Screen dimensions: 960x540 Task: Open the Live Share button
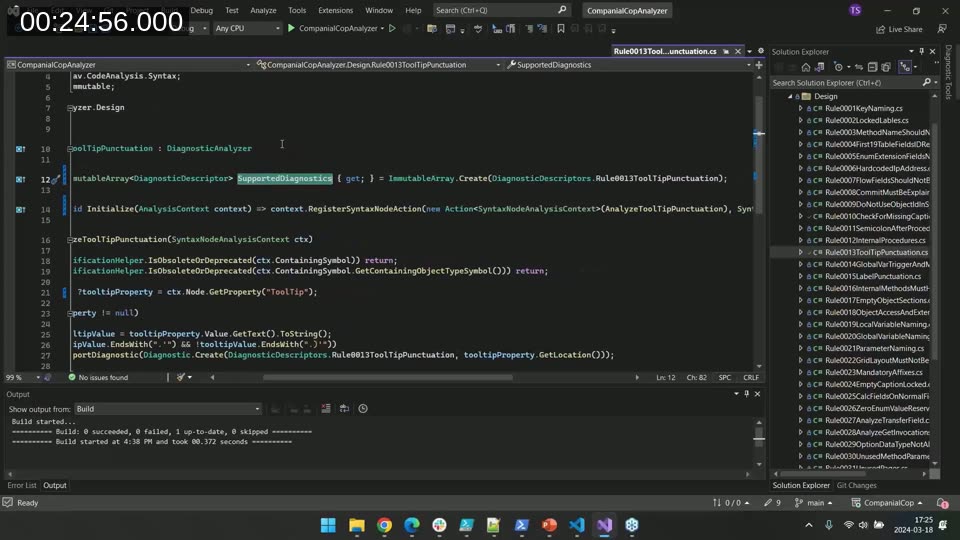(899, 29)
